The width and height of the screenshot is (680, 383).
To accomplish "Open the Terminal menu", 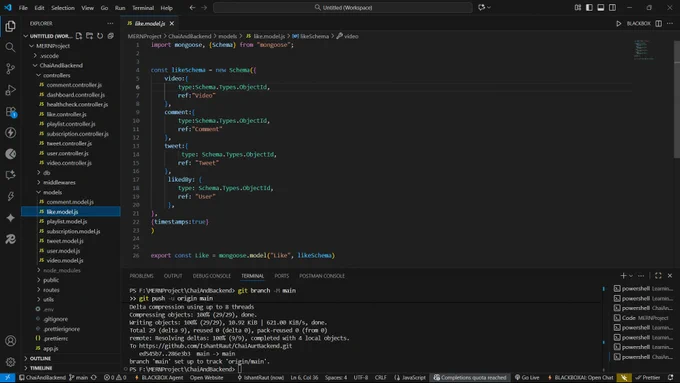I will click(x=143, y=8).
